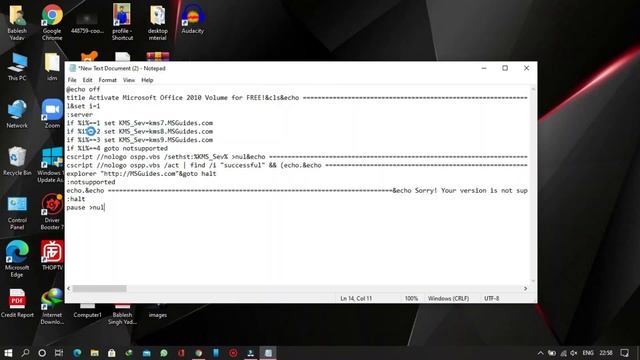Click the horizontal scrollbar thumb in Notepad
640x360 pixels.
pyautogui.click(x=99, y=289)
